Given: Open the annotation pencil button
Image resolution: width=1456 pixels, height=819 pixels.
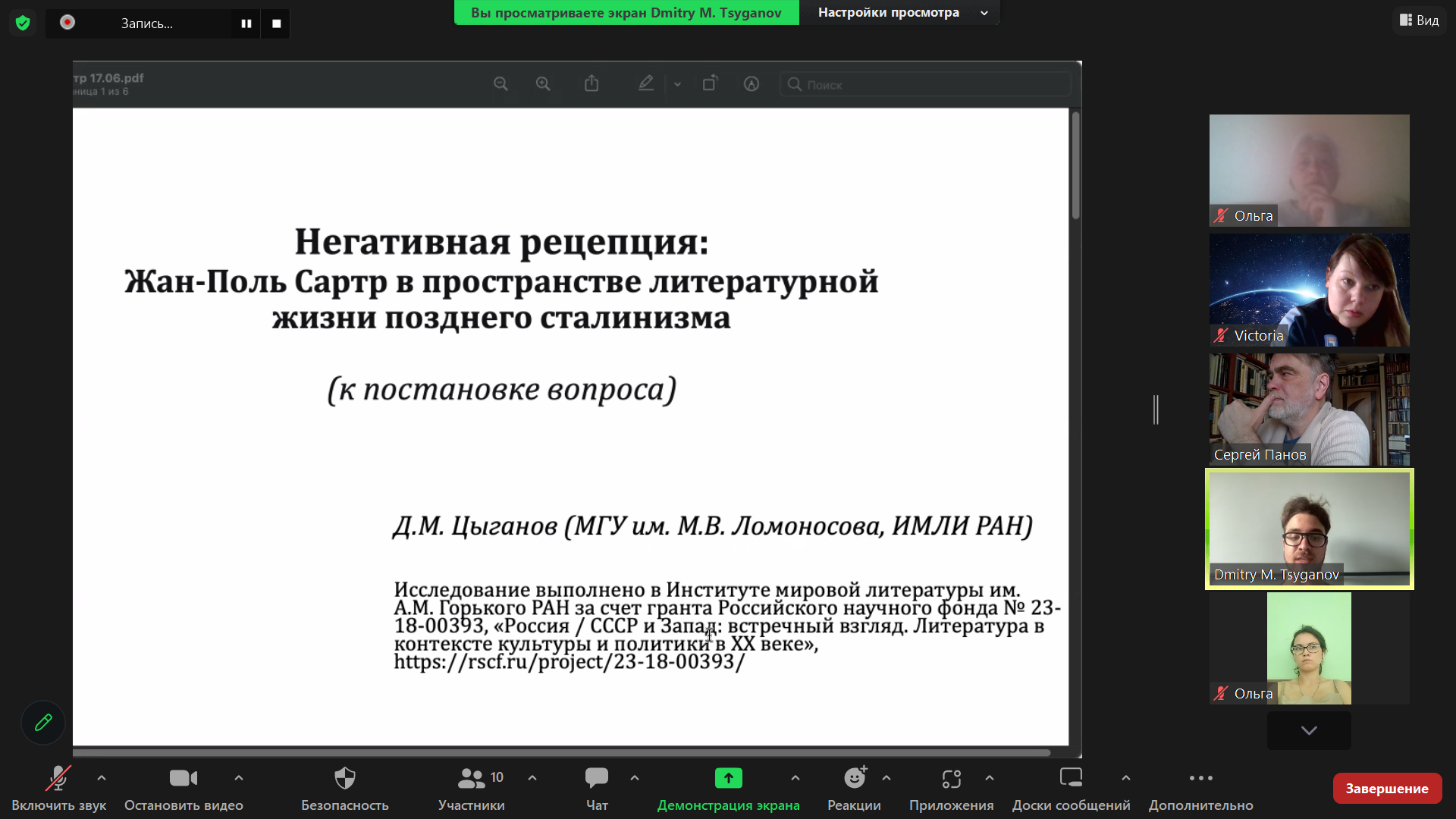Looking at the screenshot, I should click(43, 722).
